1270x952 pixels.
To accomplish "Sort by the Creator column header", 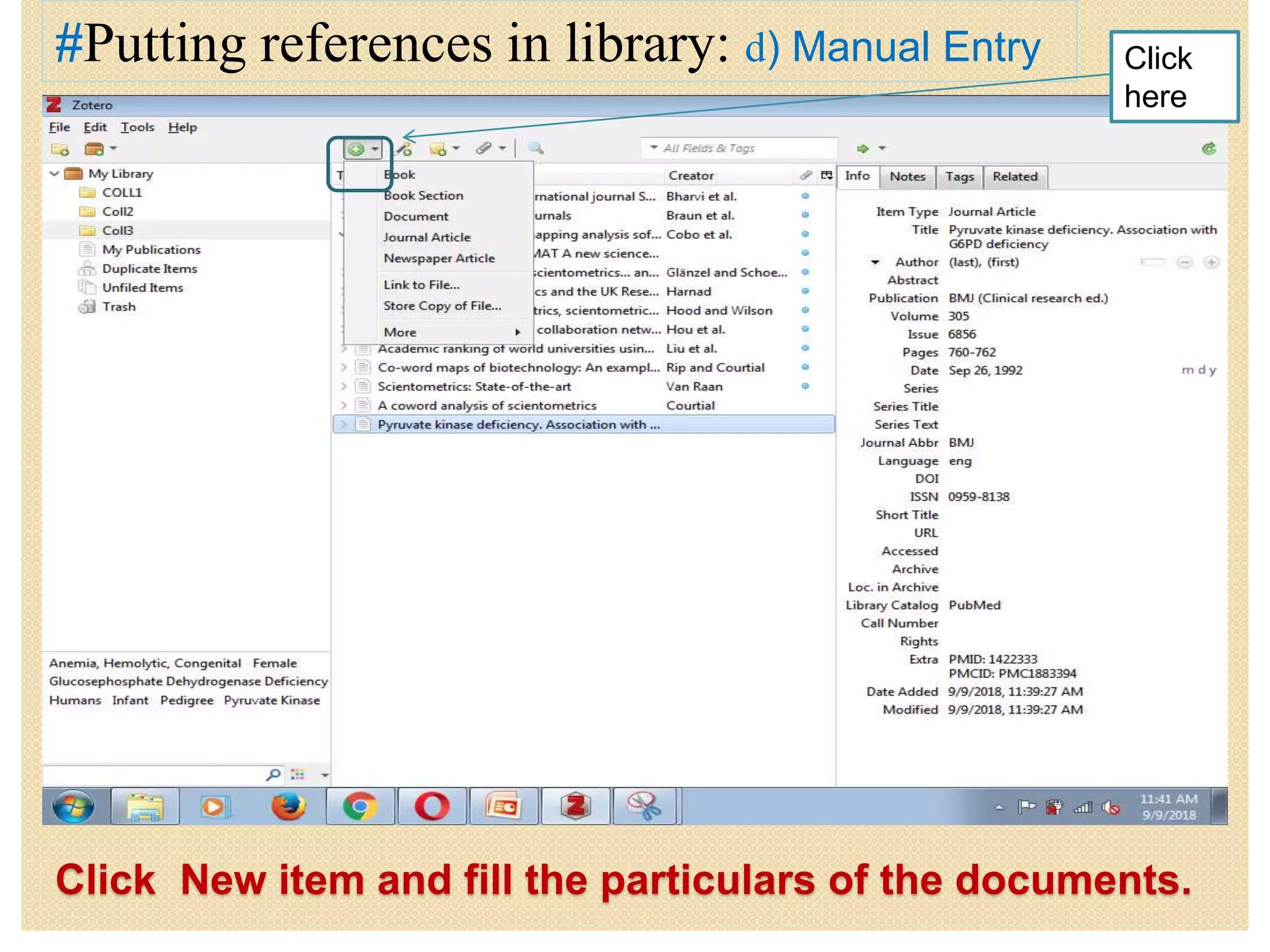I will click(728, 175).
